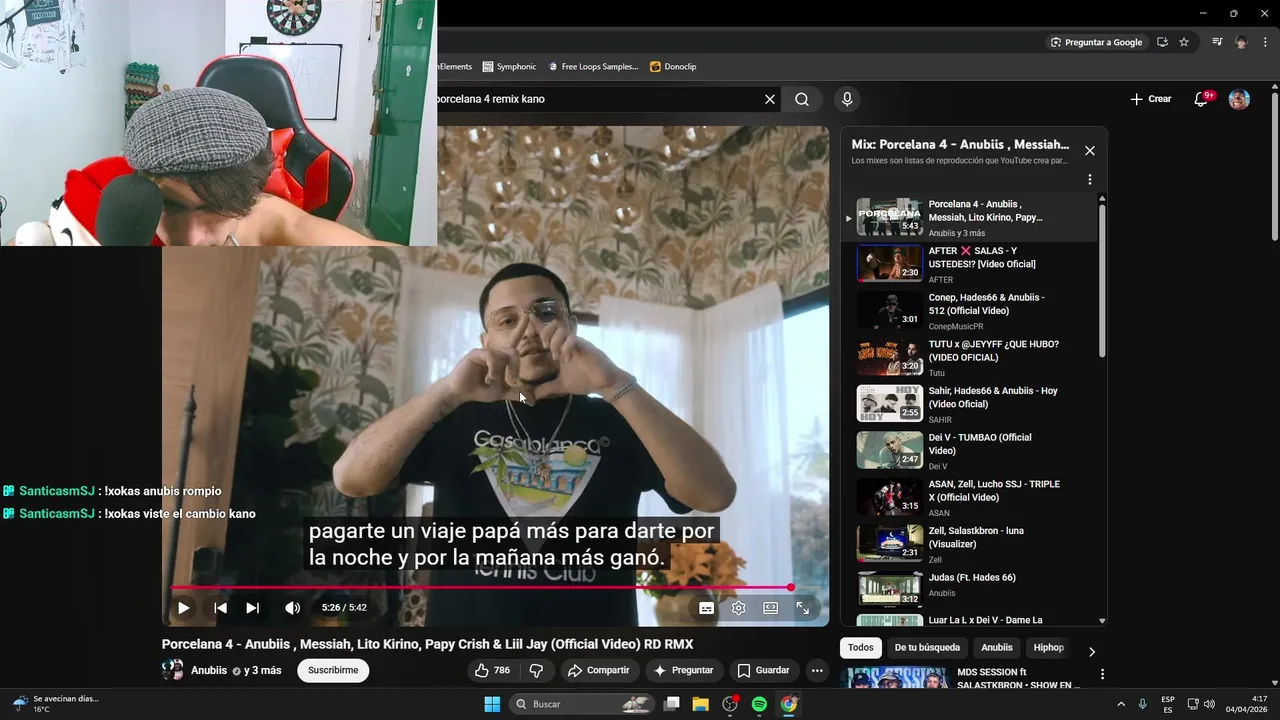Image resolution: width=1280 pixels, height=720 pixels.
Task: Toggle subtitles with the captions button
Action: pyautogui.click(x=706, y=608)
